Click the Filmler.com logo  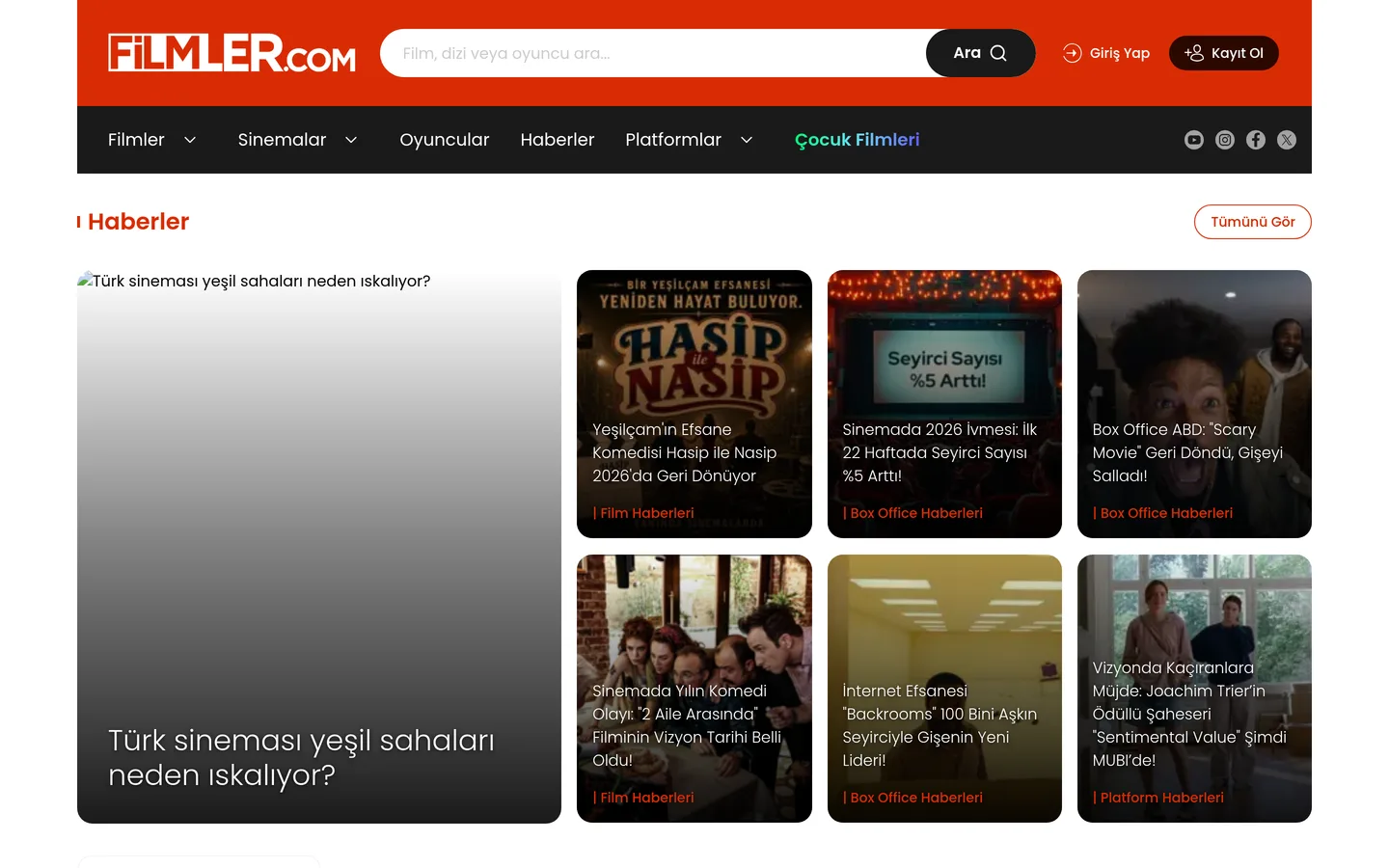231,53
